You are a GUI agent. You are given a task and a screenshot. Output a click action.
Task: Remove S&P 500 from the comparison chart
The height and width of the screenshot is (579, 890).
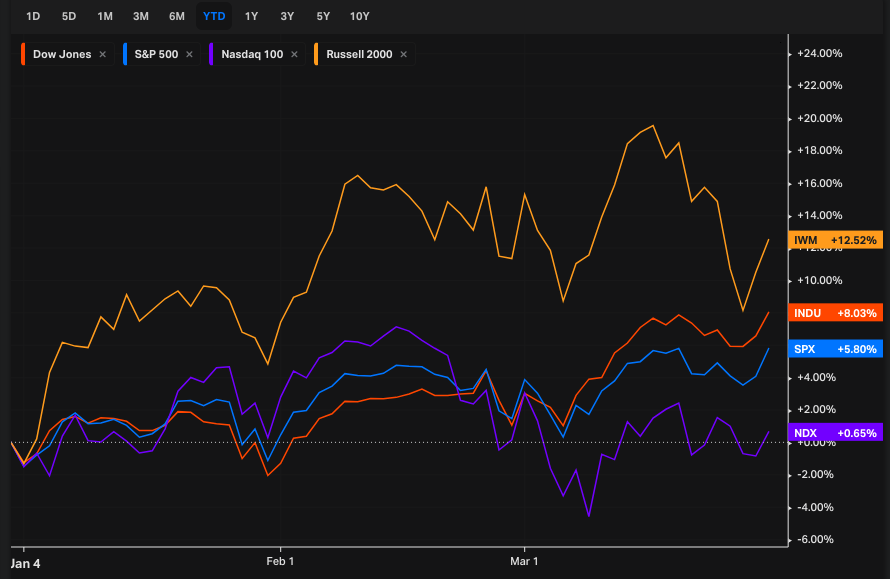(190, 54)
